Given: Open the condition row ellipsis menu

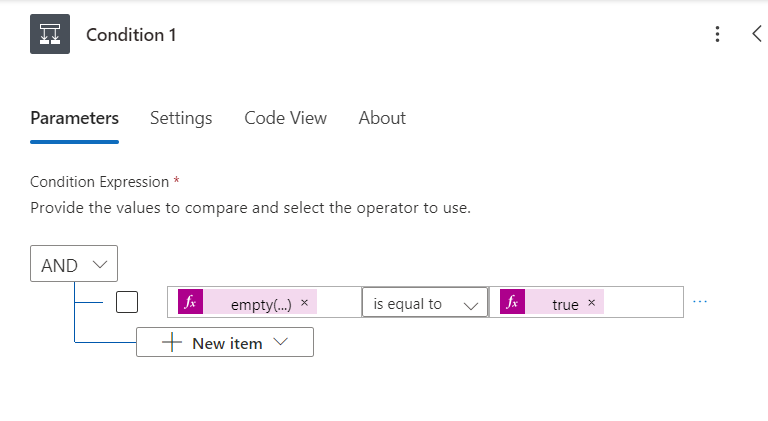Looking at the screenshot, I should click(x=700, y=302).
